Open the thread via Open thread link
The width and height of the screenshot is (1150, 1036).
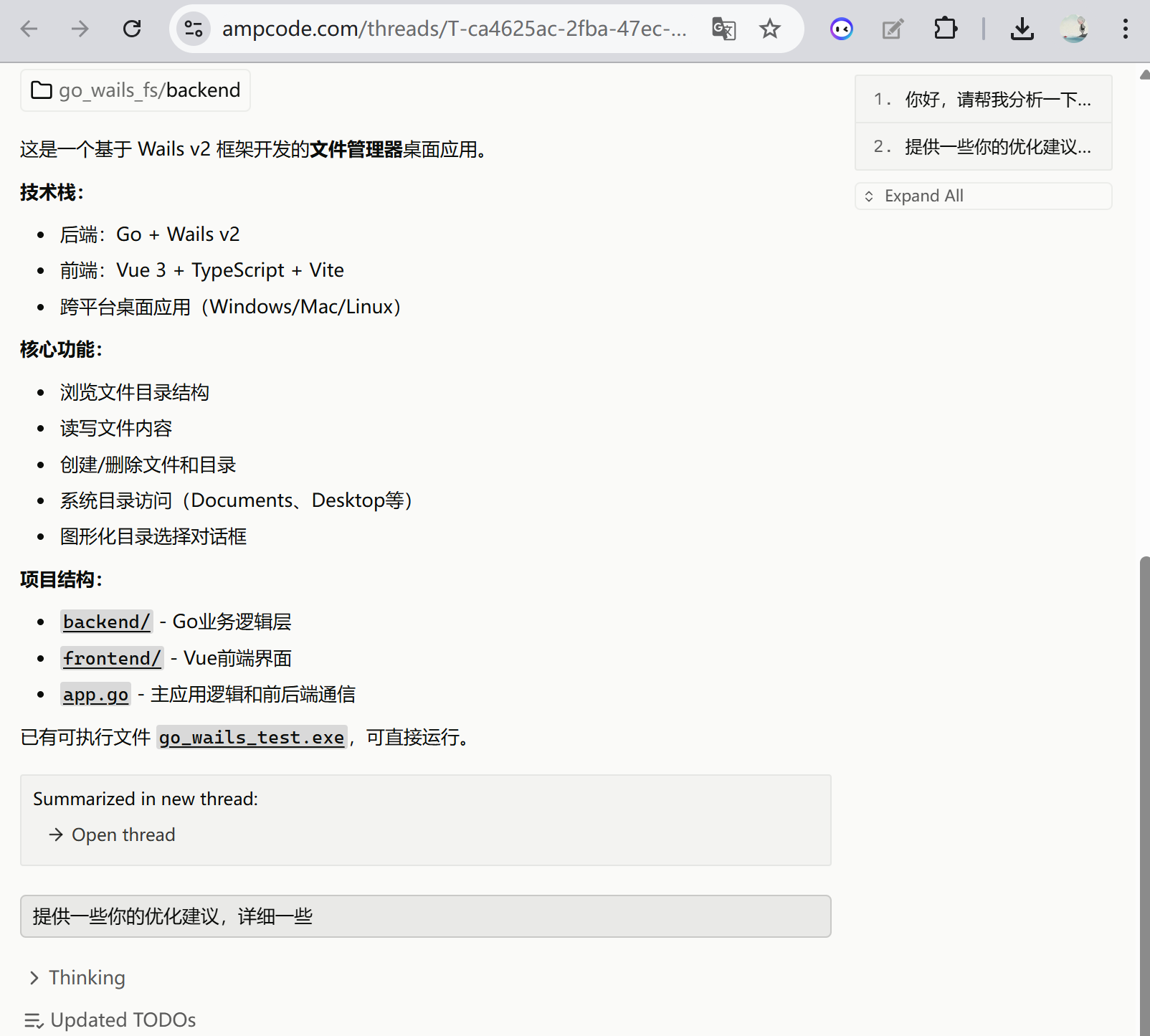[x=123, y=835]
